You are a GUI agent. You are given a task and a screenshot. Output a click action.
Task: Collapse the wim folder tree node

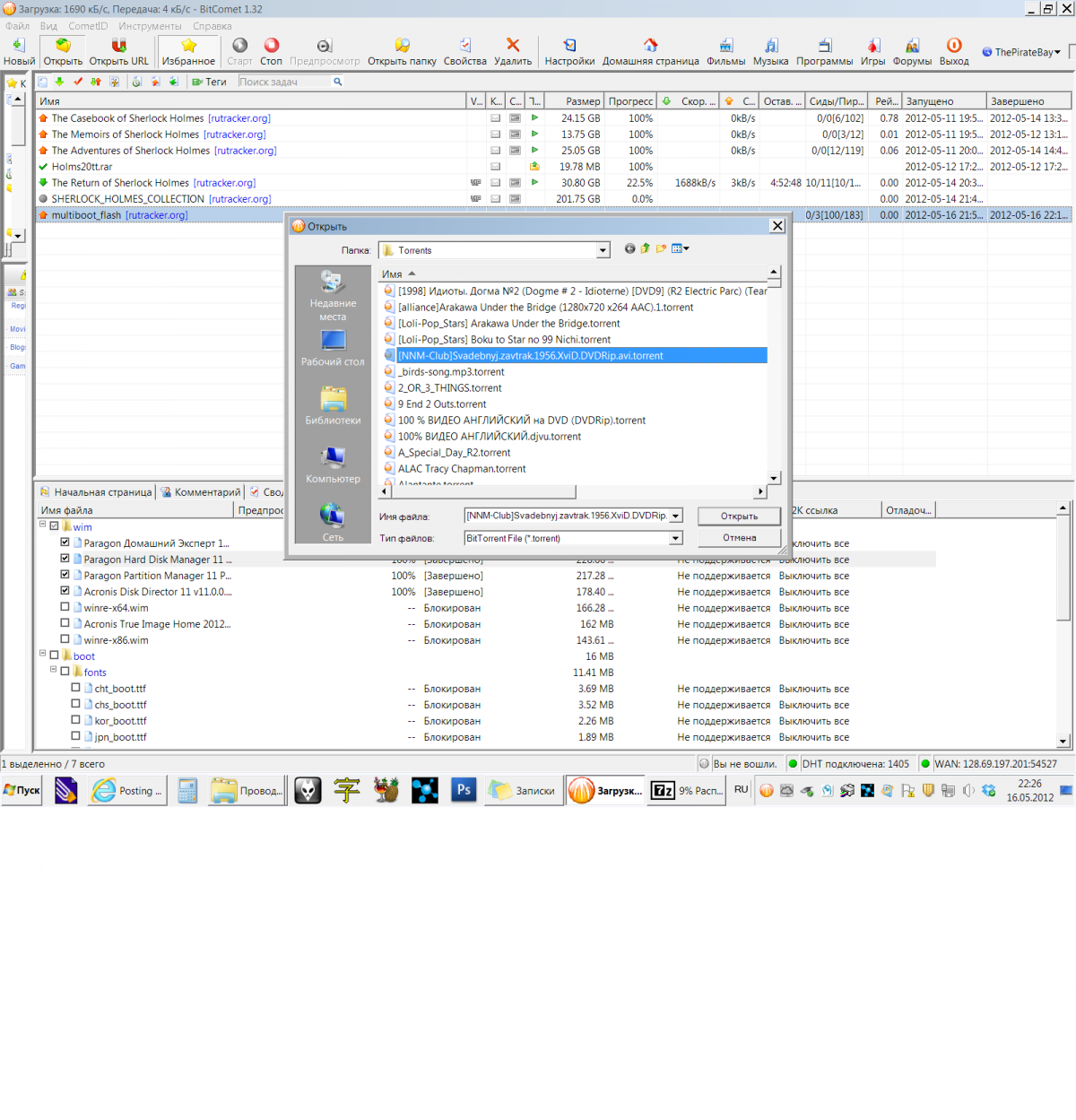point(42,525)
